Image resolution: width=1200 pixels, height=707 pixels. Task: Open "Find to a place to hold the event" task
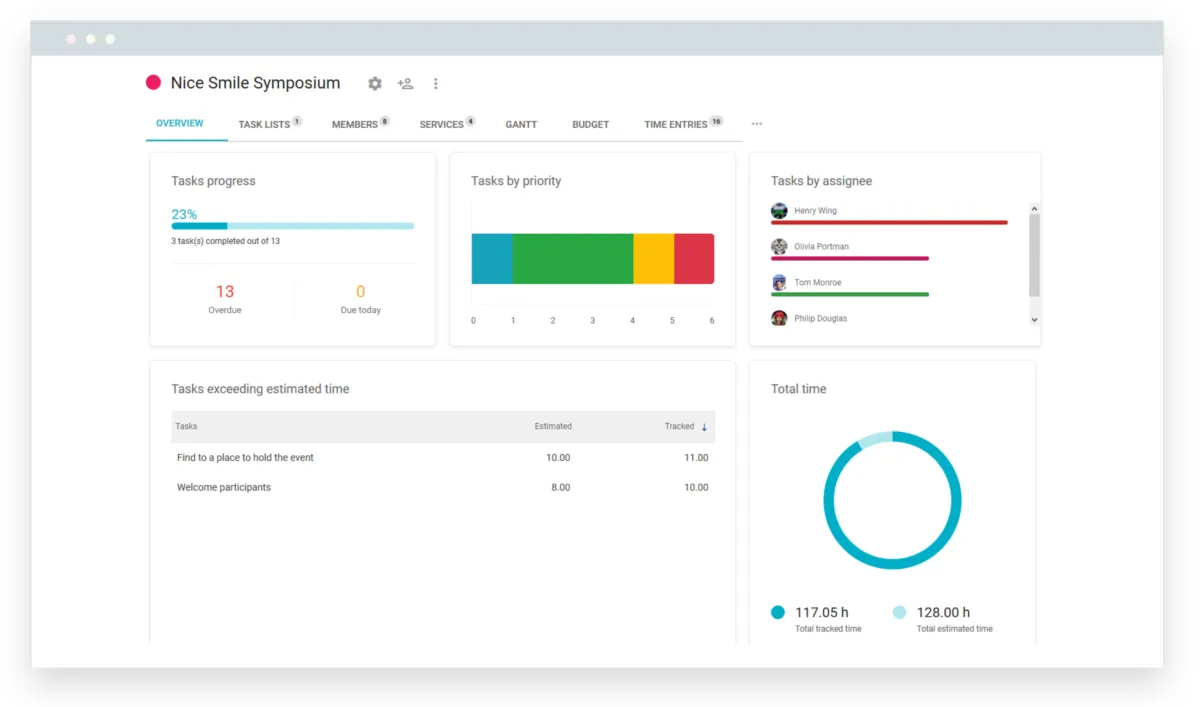(x=245, y=458)
